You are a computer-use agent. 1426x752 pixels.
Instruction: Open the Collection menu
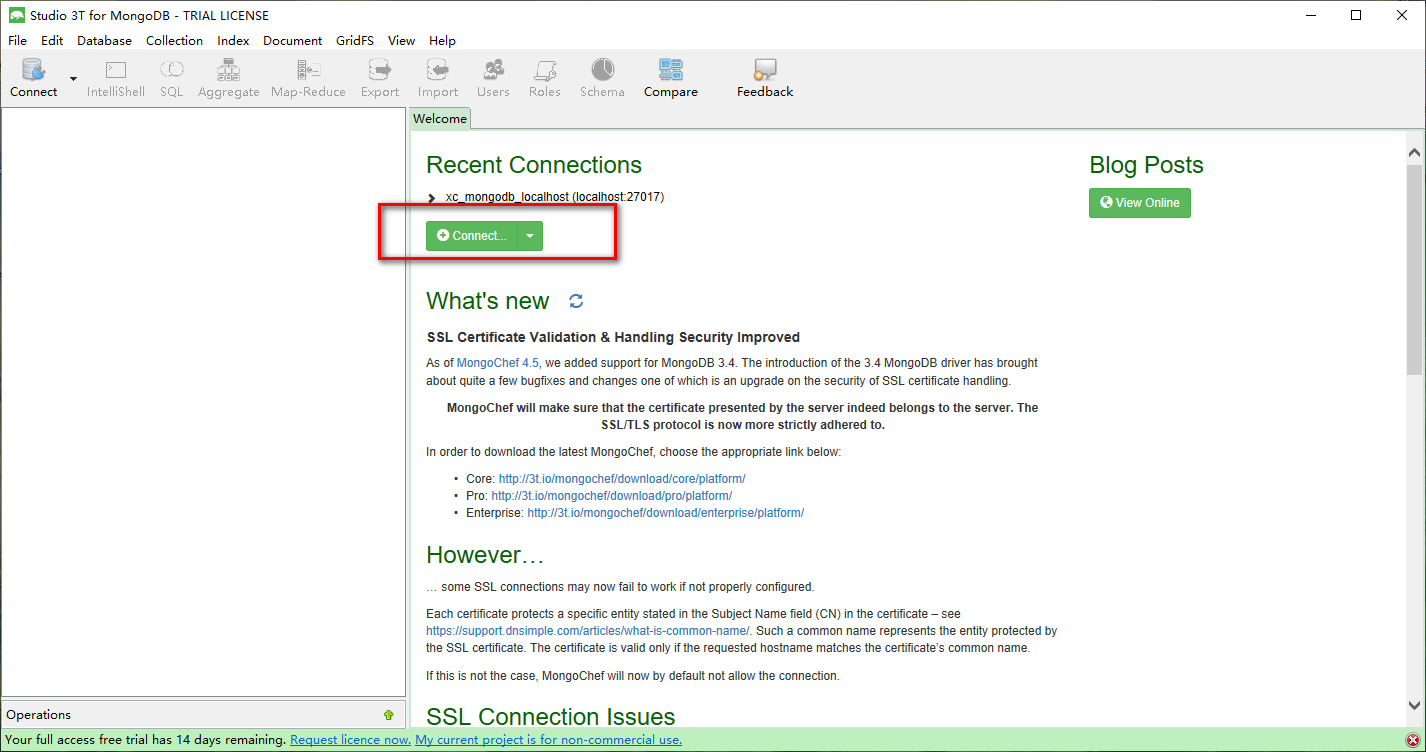click(x=174, y=41)
